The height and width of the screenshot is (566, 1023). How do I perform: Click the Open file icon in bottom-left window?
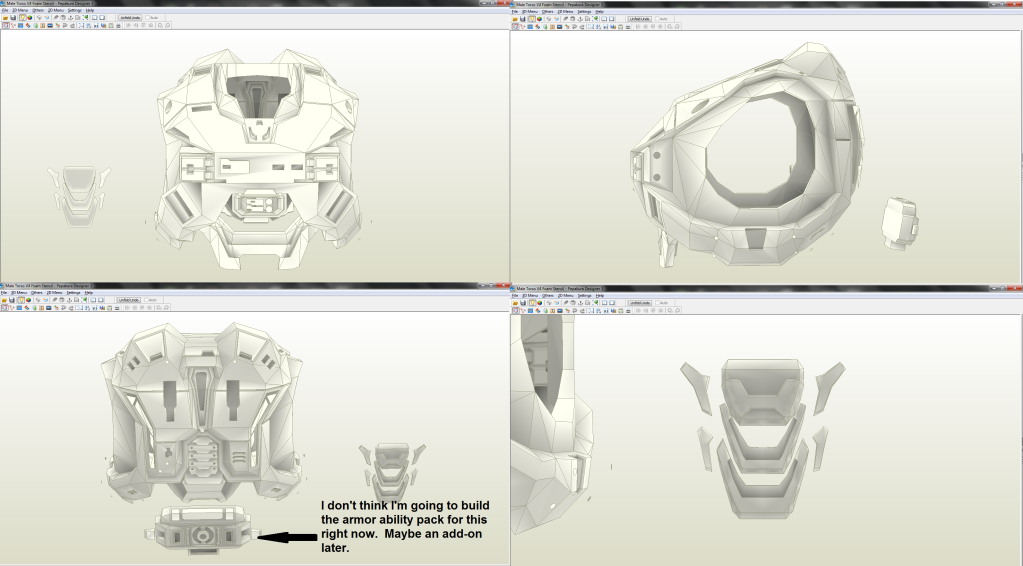point(4,300)
